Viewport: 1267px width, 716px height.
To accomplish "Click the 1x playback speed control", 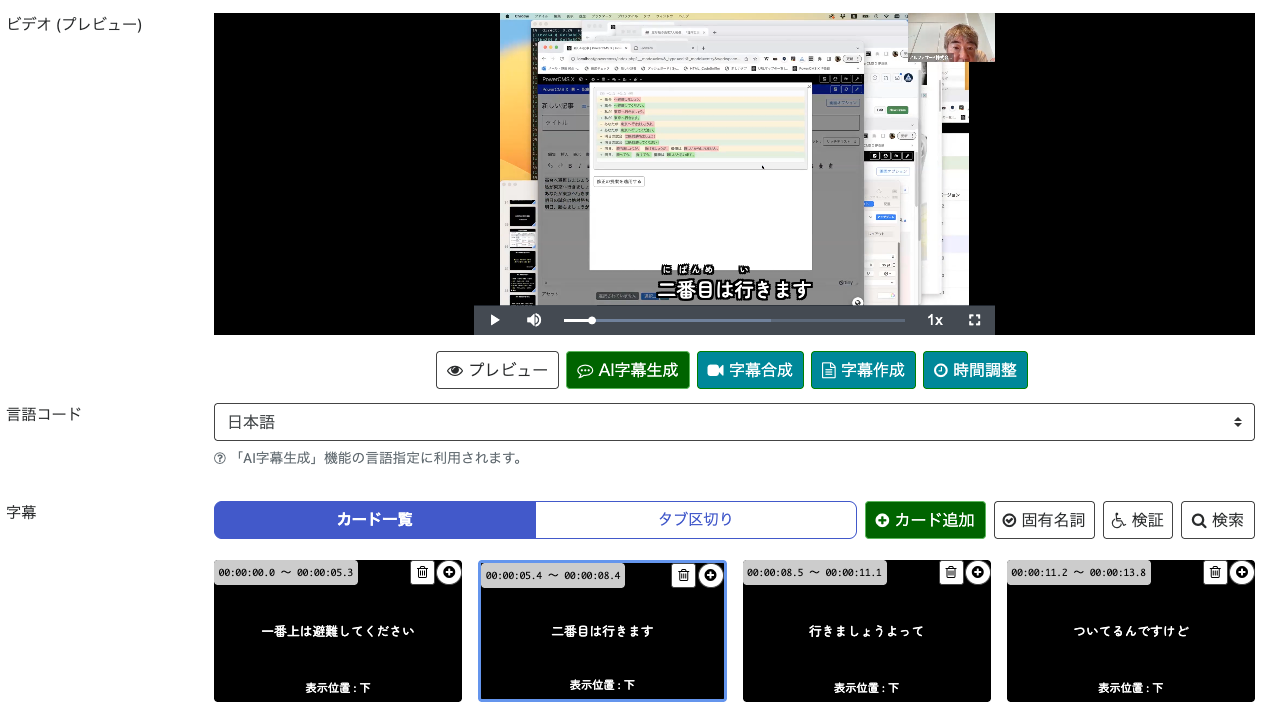I will (x=935, y=319).
